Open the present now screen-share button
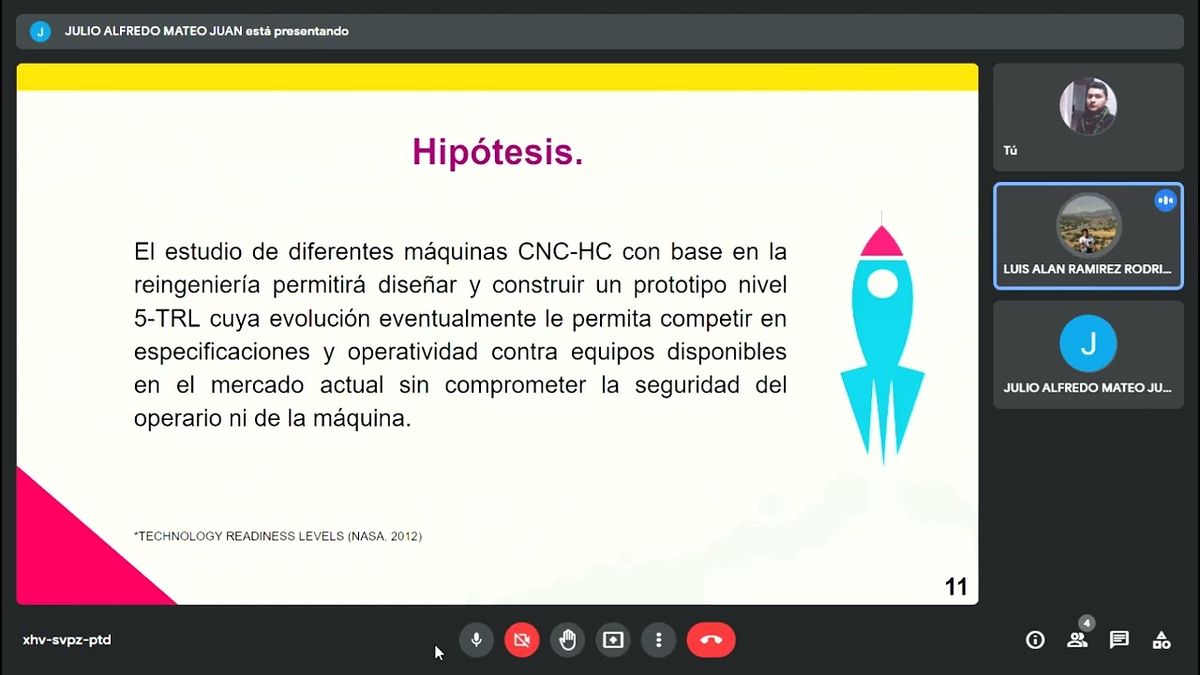 613,640
